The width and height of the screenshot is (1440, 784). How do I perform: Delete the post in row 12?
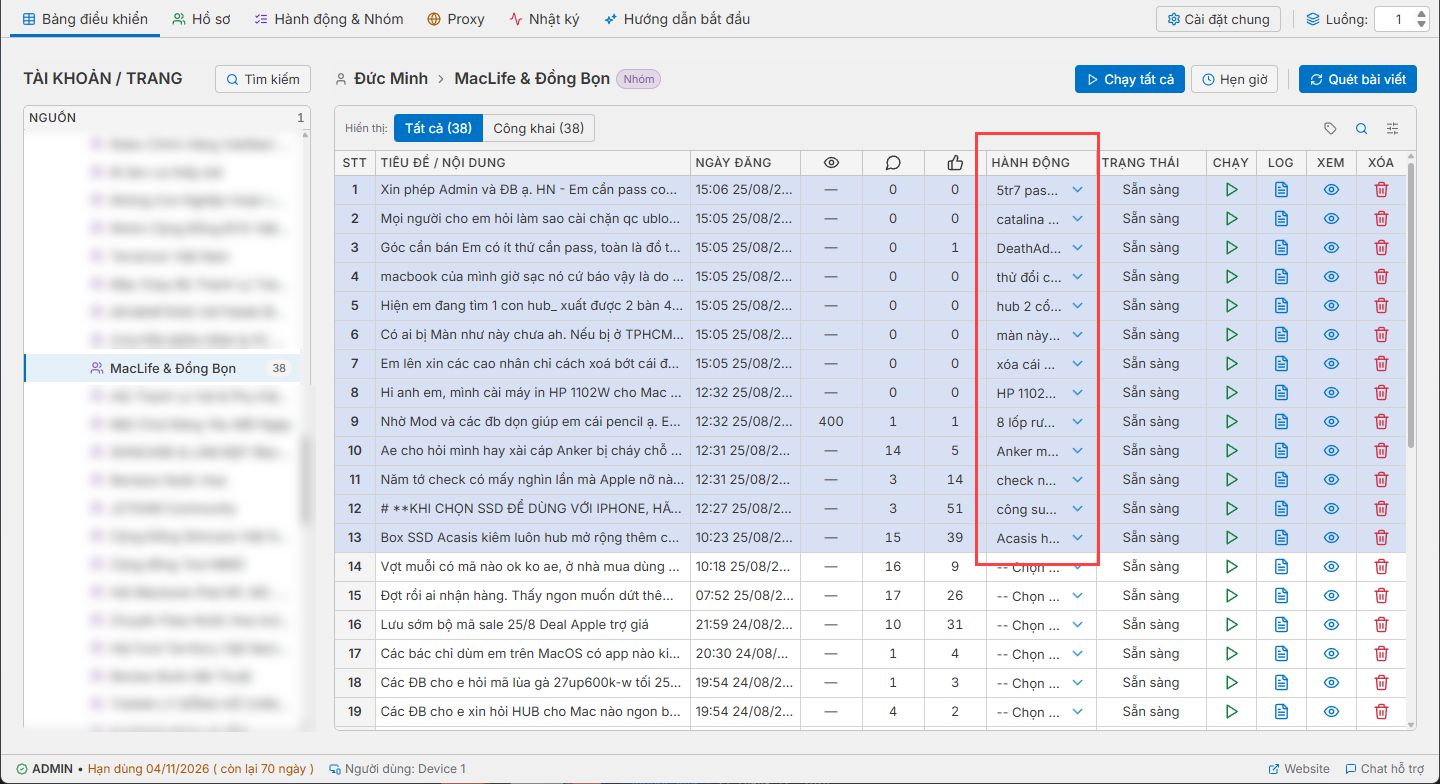(x=1381, y=509)
